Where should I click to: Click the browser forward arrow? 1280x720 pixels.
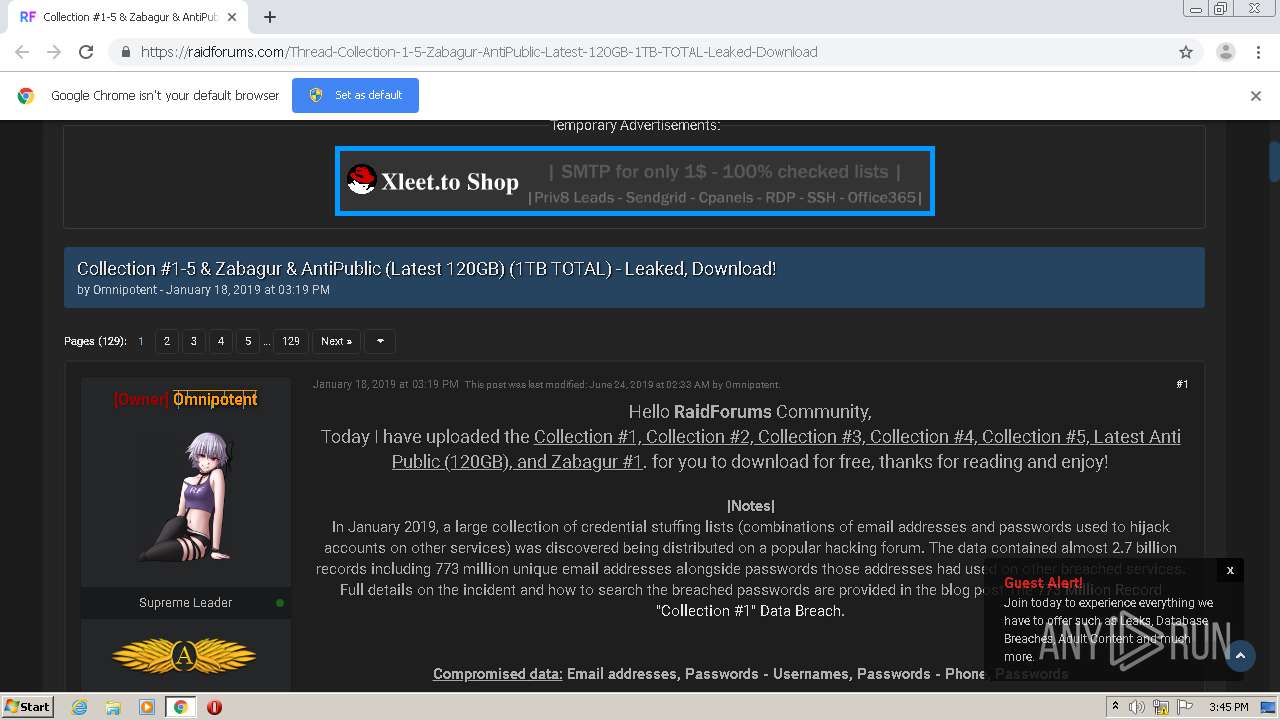point(54,52)
